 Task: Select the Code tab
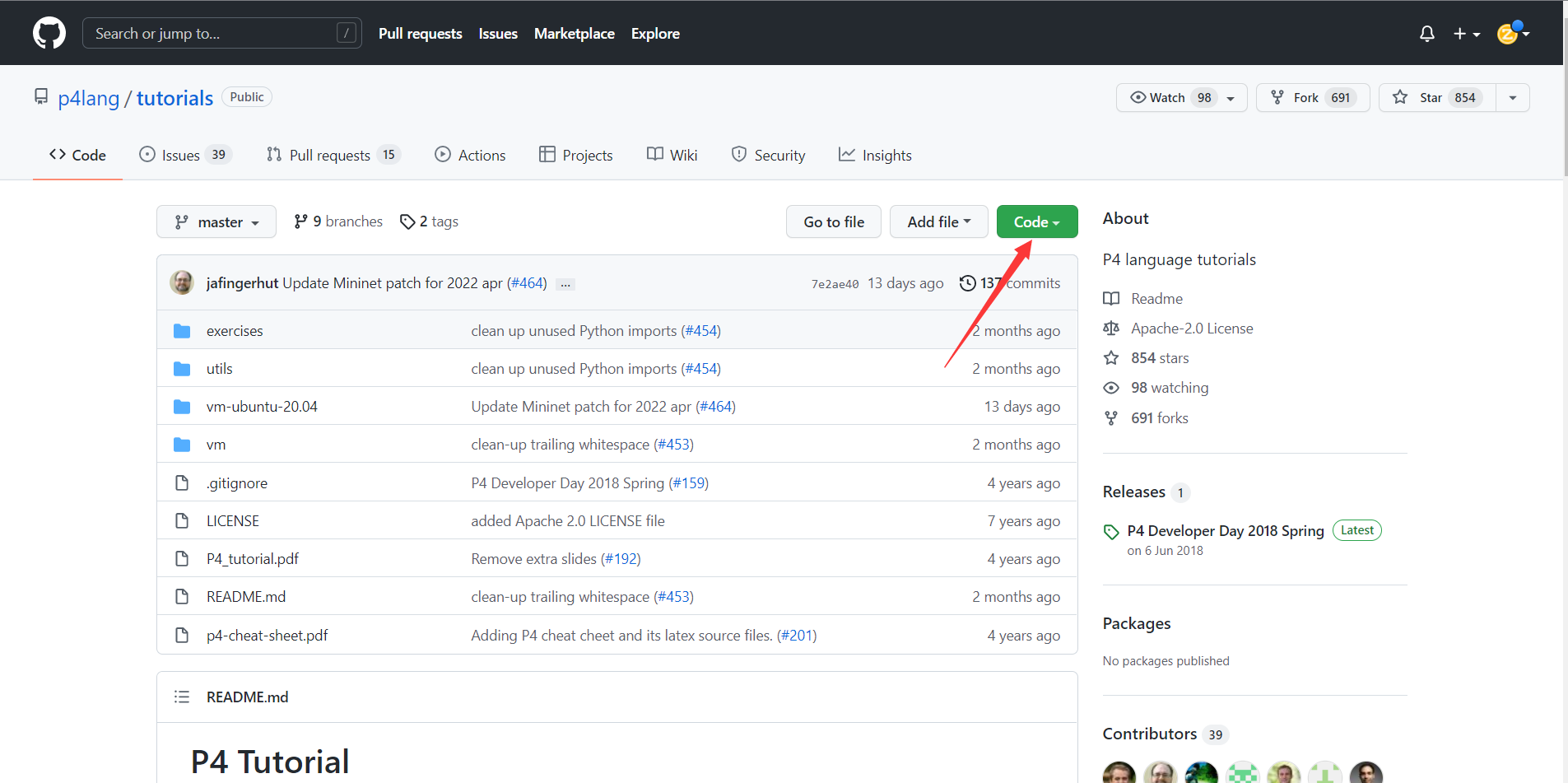(x=77, y=155)
